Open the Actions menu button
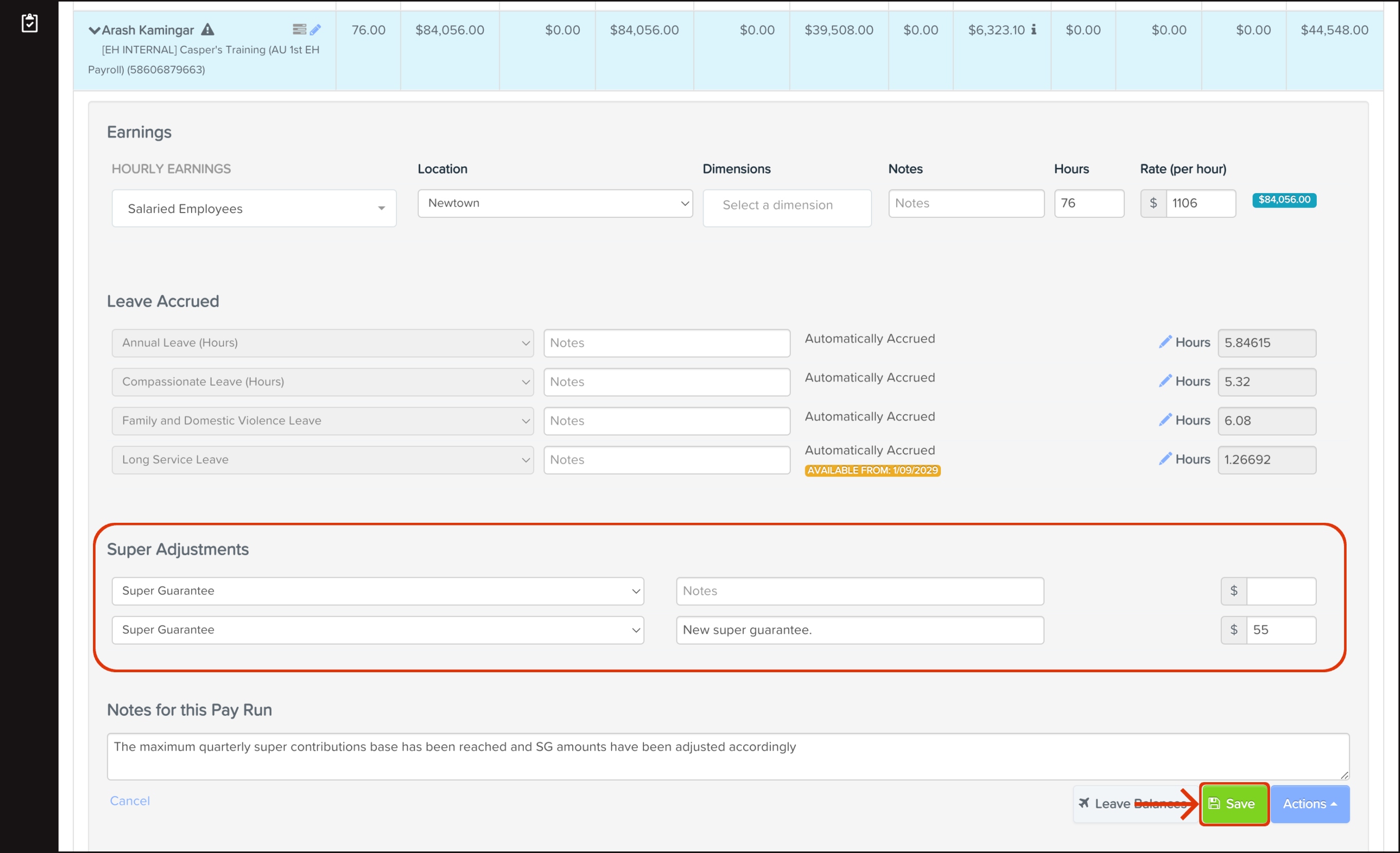This screenshot has height=853, width=1400. [1309, 804]
